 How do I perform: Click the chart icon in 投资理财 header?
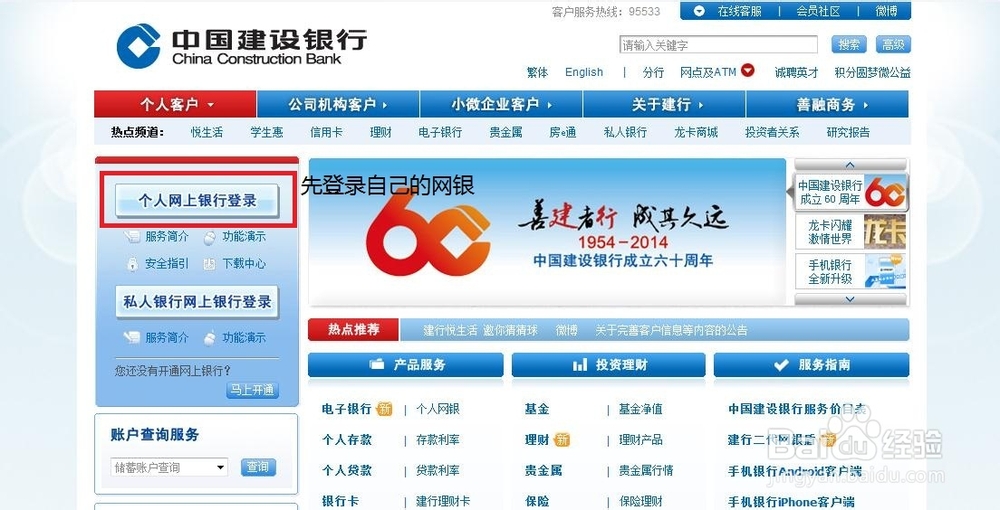[x=580, y=364]
